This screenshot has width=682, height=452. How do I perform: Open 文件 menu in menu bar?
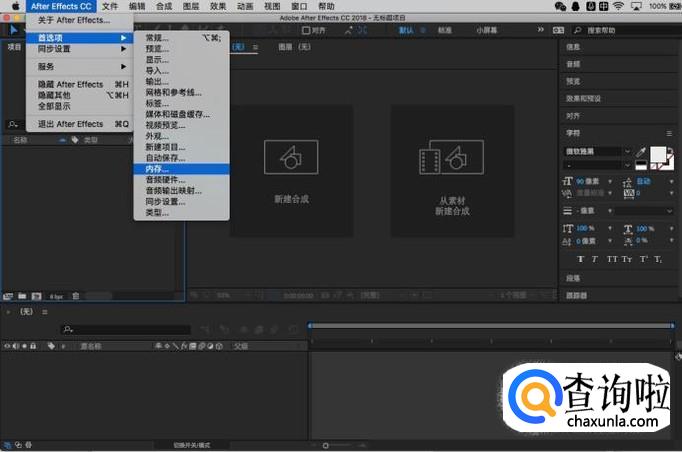(110, 6)
